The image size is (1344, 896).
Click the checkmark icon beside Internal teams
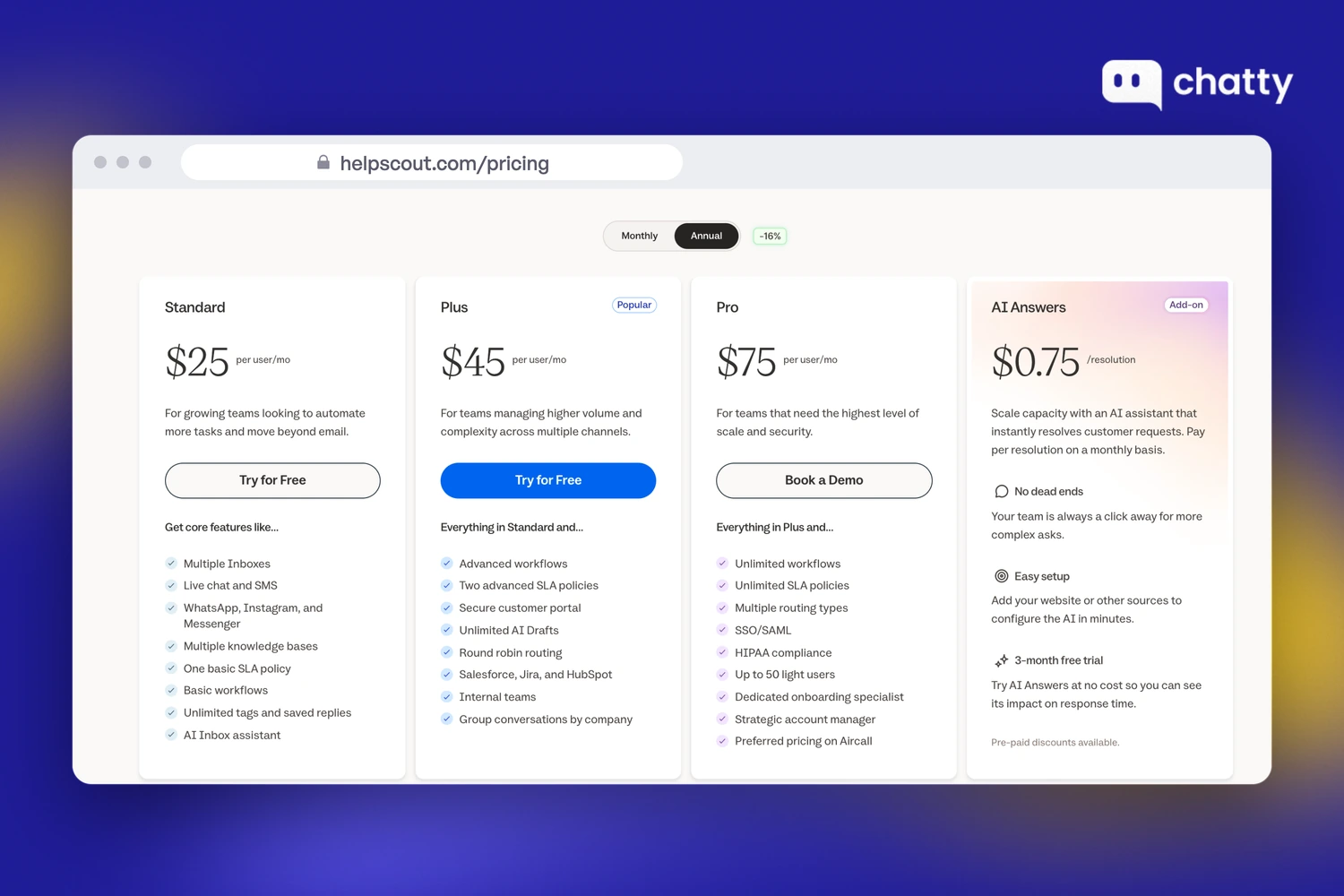[x=446, y=696]
